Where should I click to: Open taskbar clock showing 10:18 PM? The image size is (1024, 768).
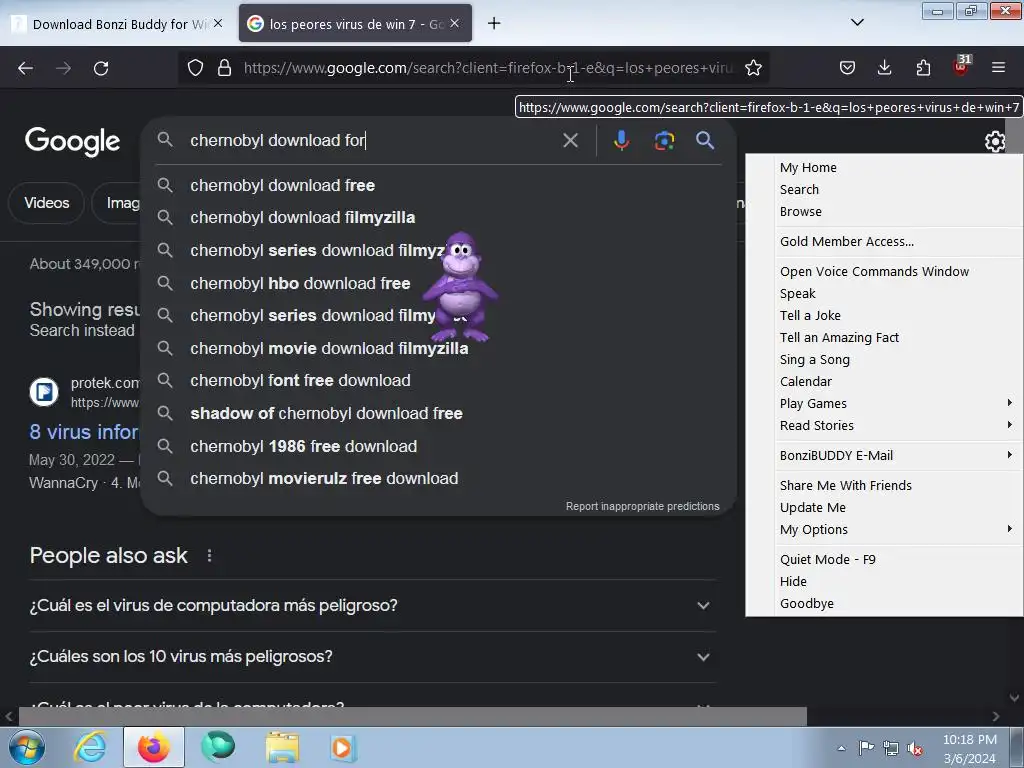click(x=969, y=748)
